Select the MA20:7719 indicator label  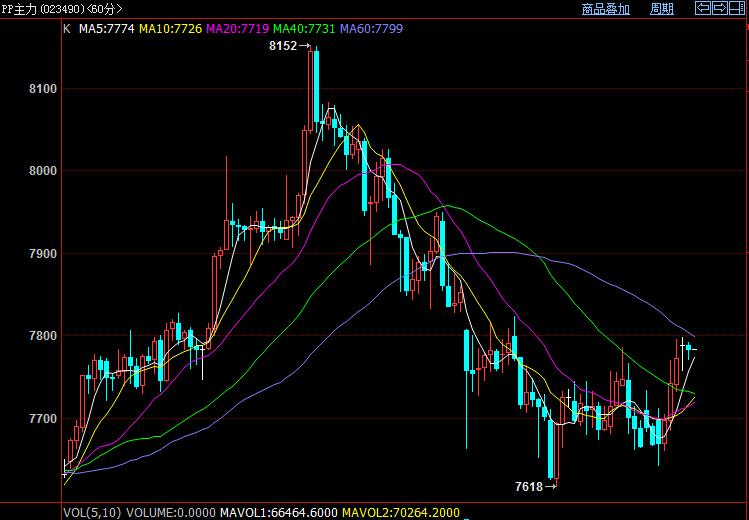tap(237, 29)
